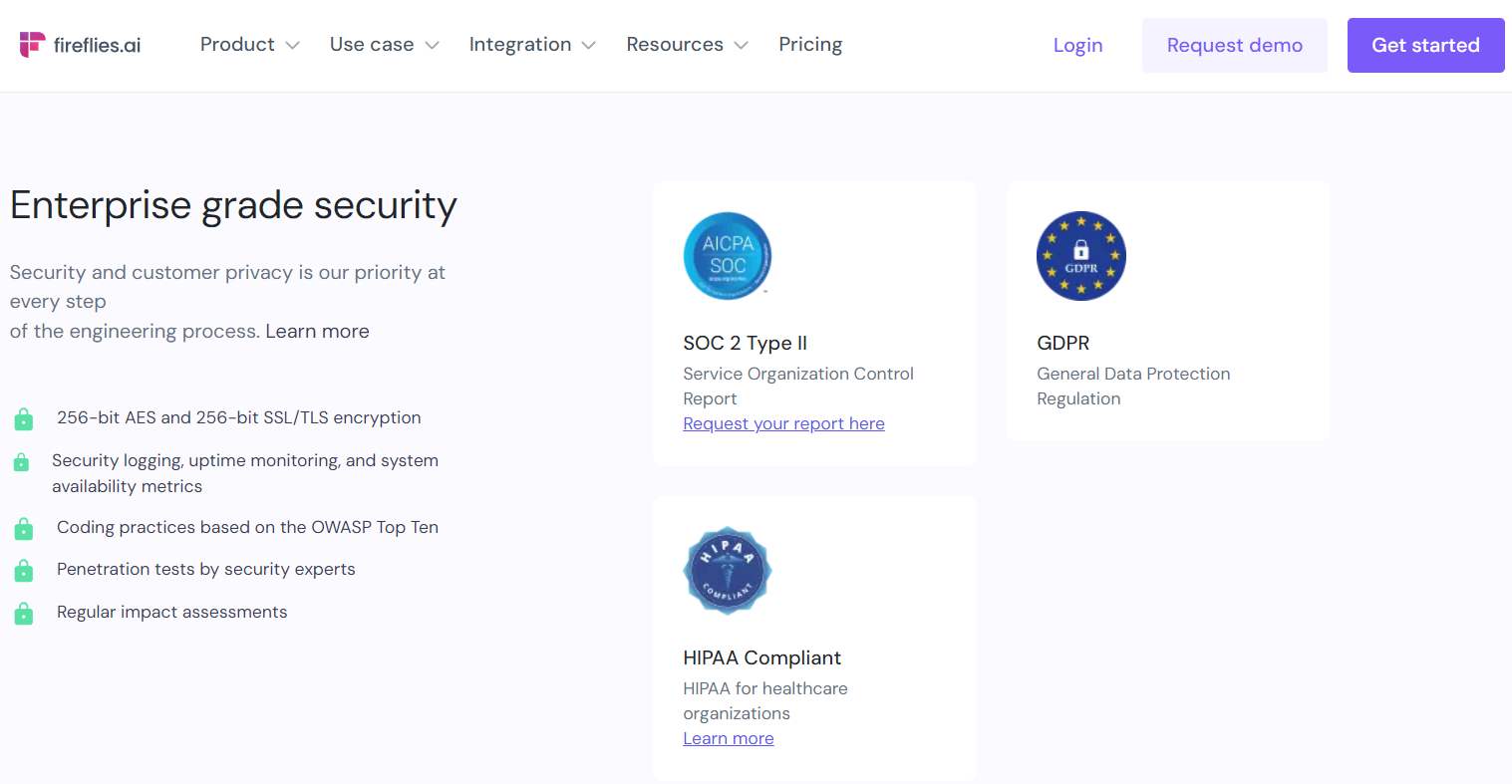The width and height of the screenshot is (1512, 784).
Task: Click the Enterprise grade security heading
Action: (x=233, y=205)
